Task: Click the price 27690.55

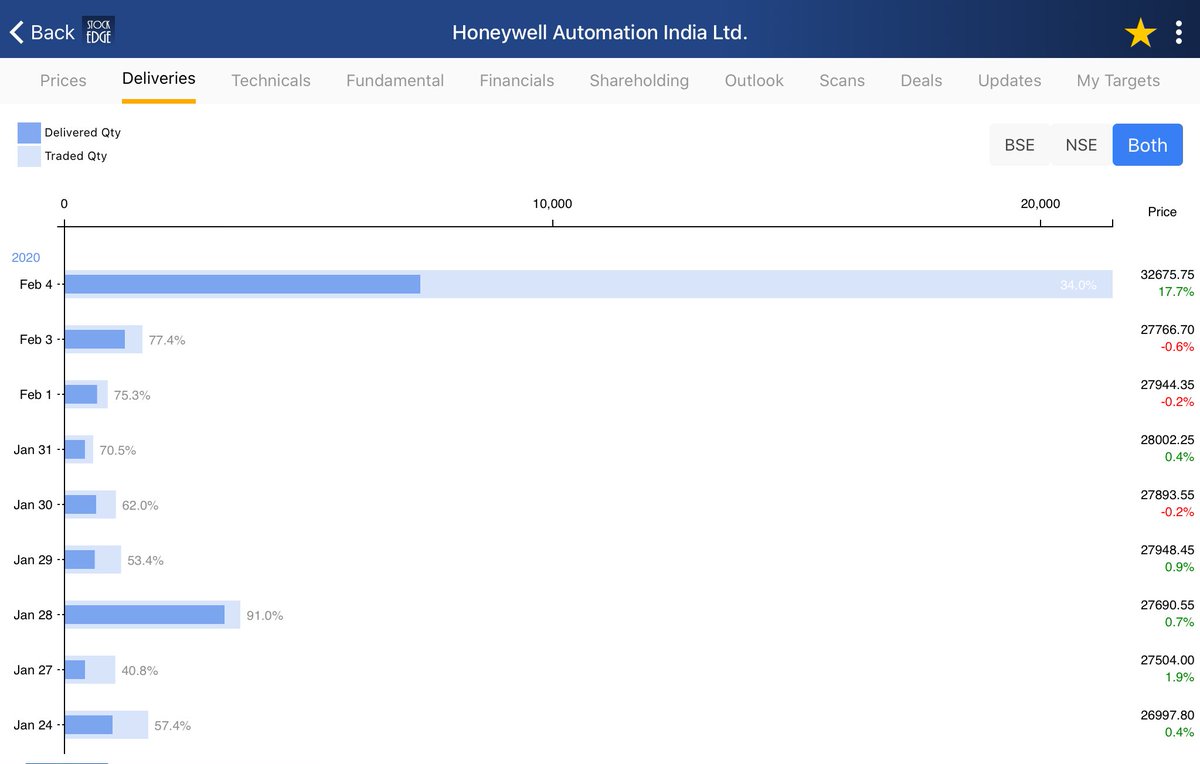Action: coord(1167,604)
